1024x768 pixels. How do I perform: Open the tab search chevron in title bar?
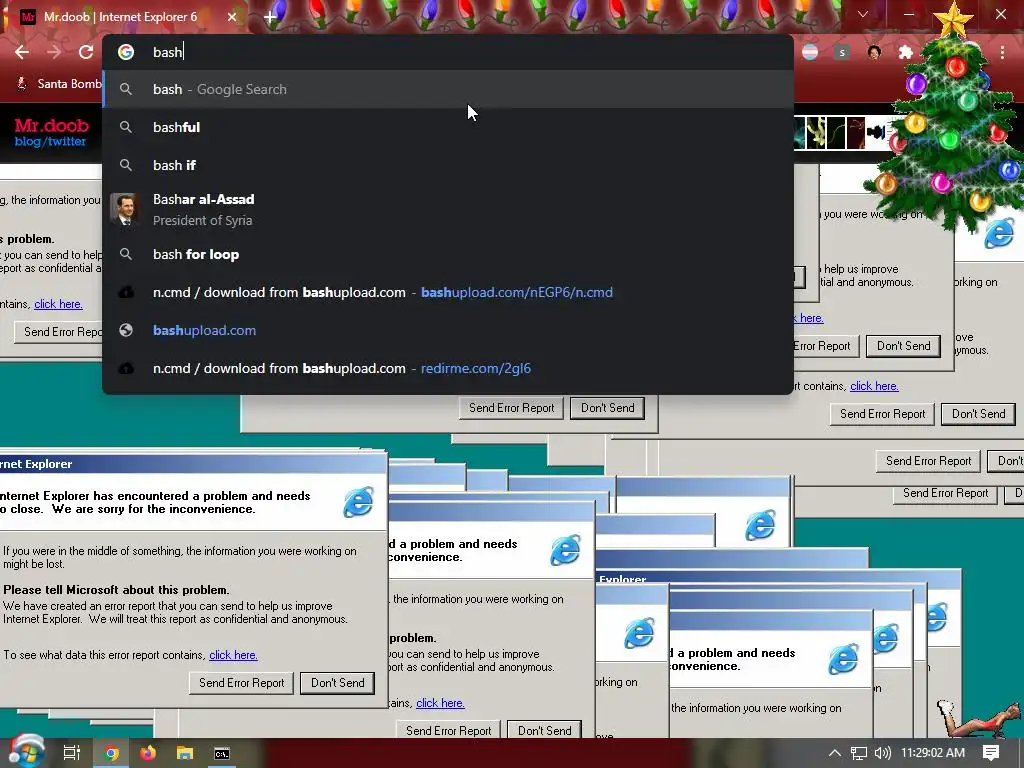point(863,14)
